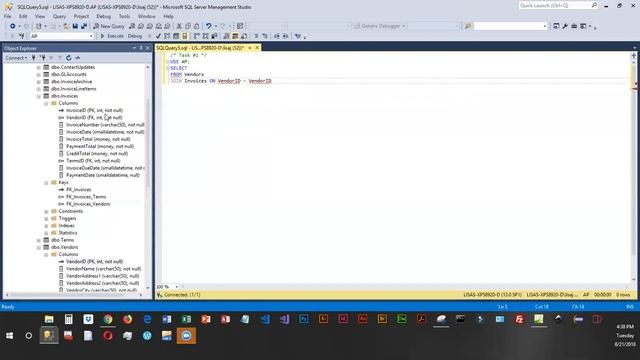Open Calculator from the taskbar

[x=69, y=319]
